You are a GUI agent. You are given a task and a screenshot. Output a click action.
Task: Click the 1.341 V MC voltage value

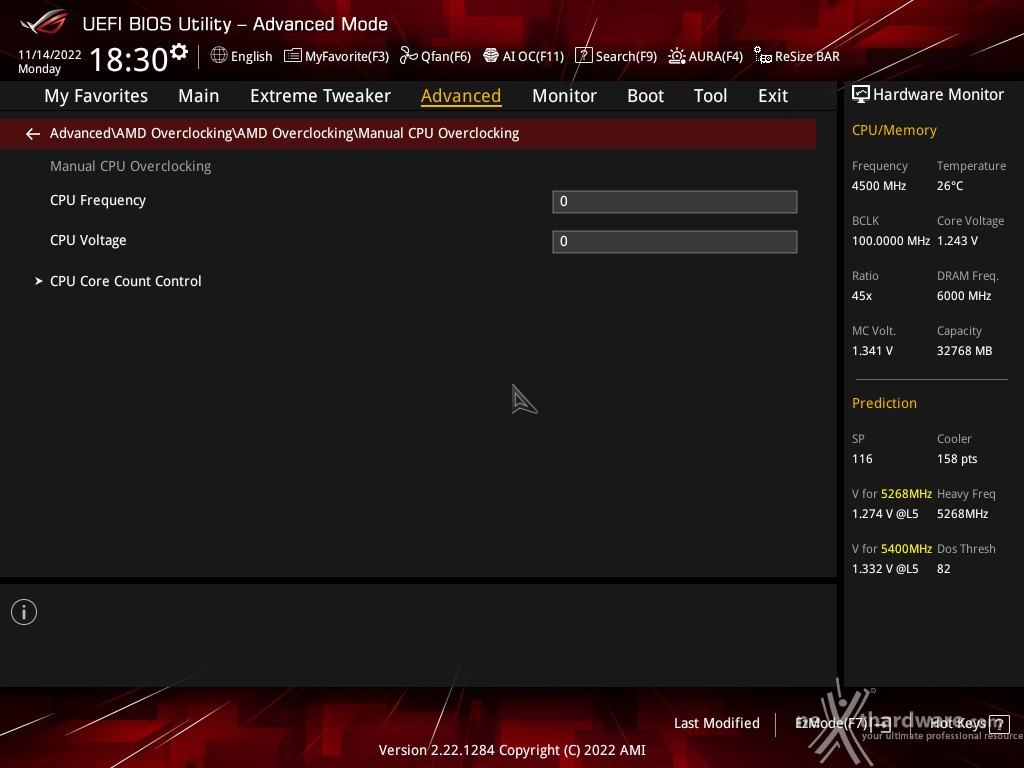tap(872, 351)
